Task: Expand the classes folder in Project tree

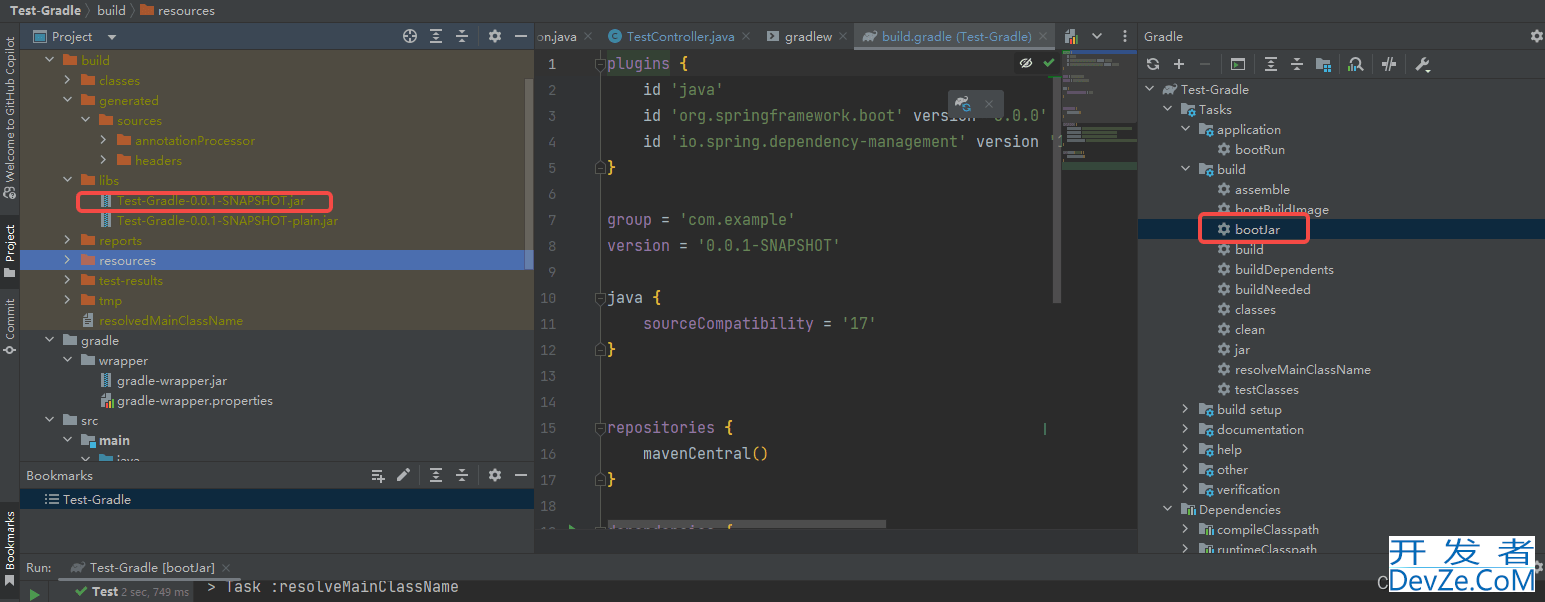Action: tap(67, 80)
